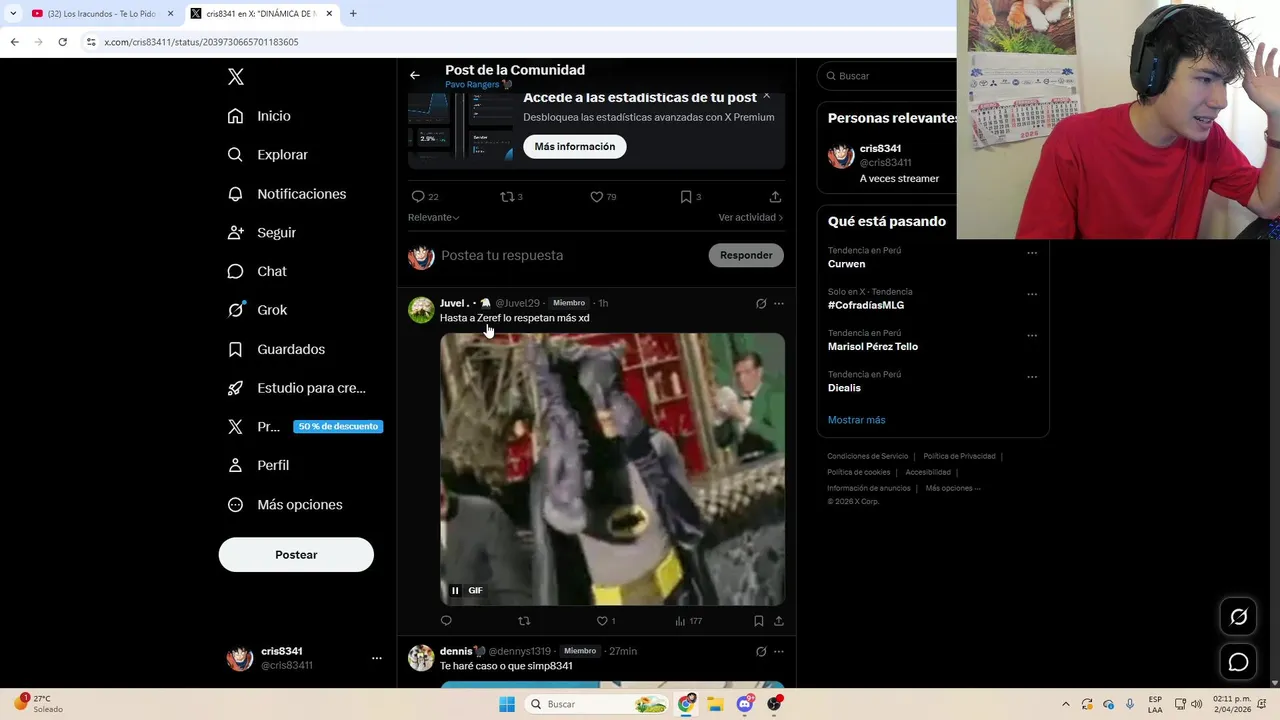
Task: Open Chat from sidebar
Action: pyautogui.click(x=257, y=271)
